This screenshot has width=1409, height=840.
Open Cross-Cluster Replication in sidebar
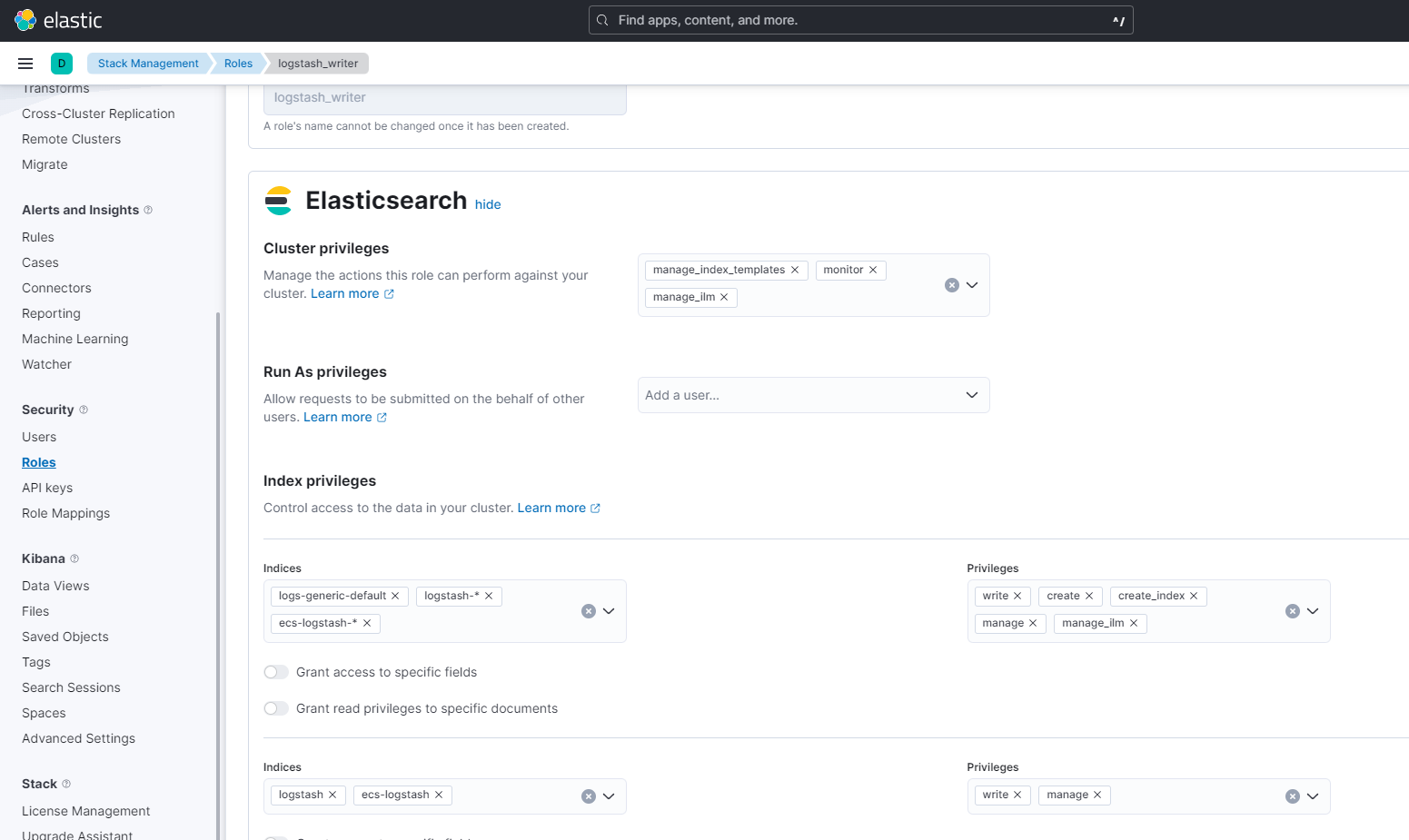coord(98,114)
